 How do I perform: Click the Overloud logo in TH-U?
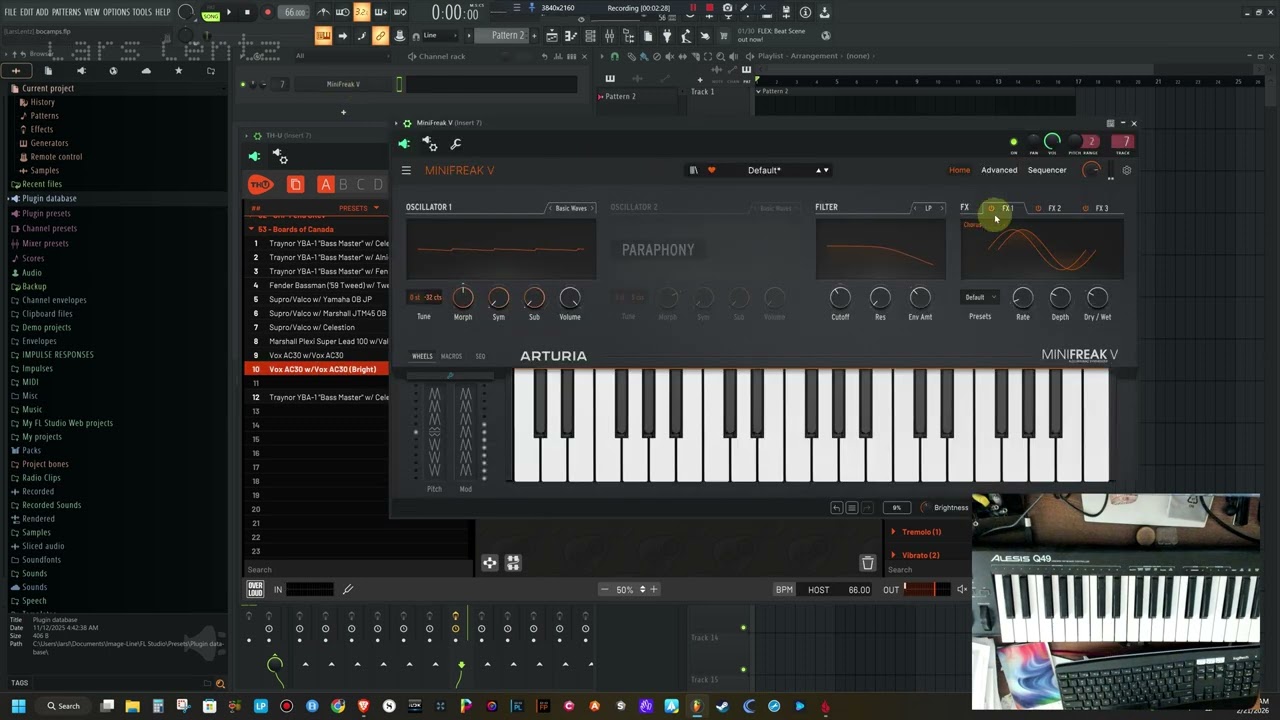pyautogui.click(x=255, y=589)
